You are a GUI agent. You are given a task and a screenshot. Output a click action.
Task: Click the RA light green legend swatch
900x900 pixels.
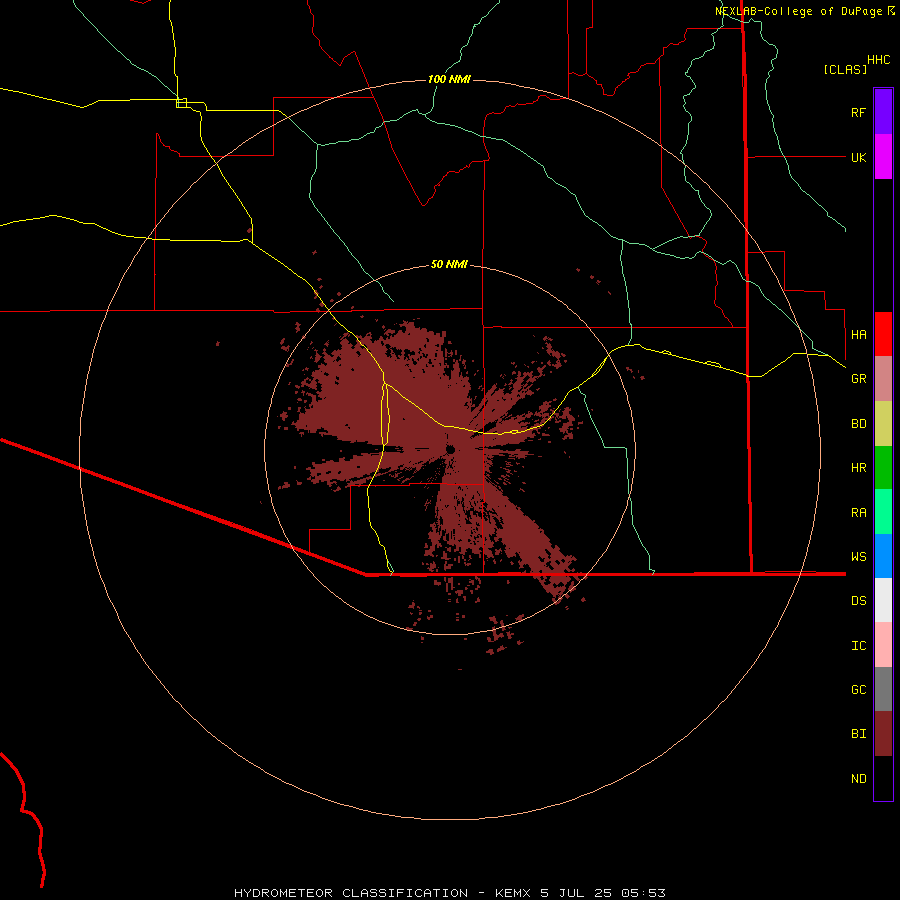pos(883,512)
